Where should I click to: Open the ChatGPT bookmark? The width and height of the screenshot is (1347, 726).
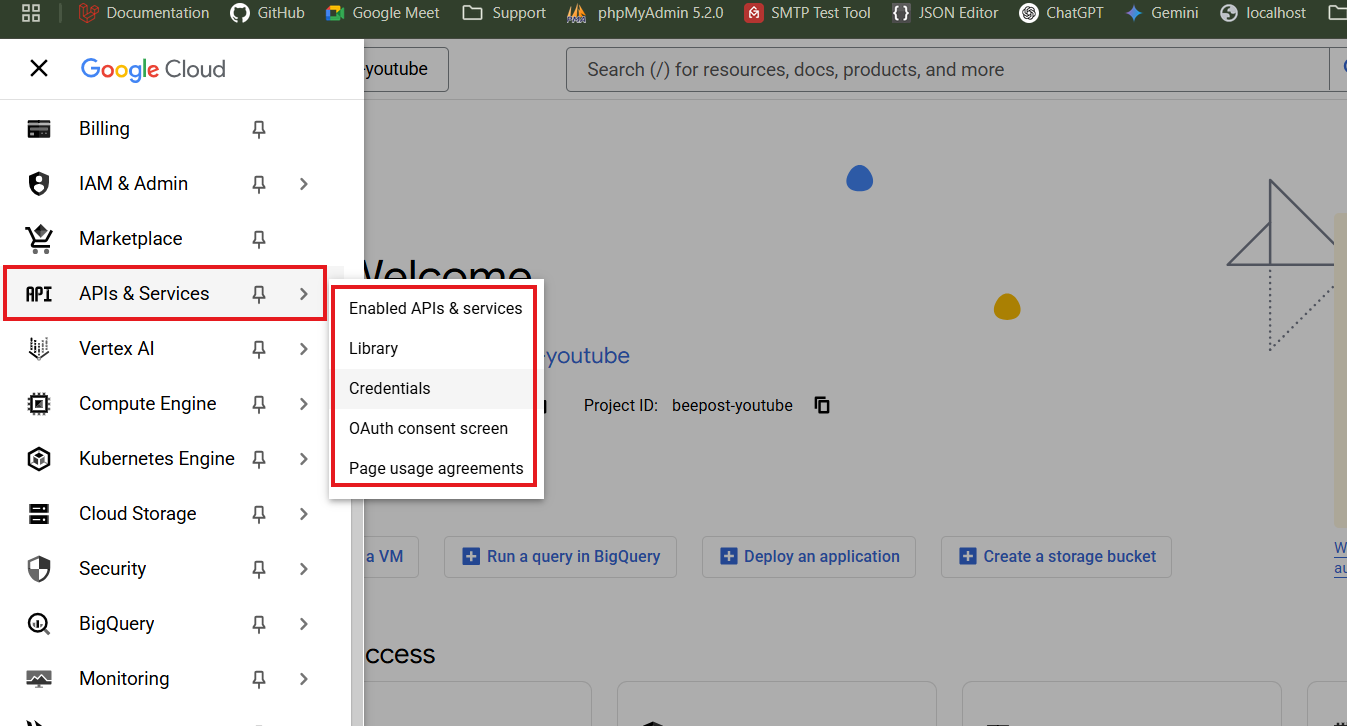[1061, 13]
